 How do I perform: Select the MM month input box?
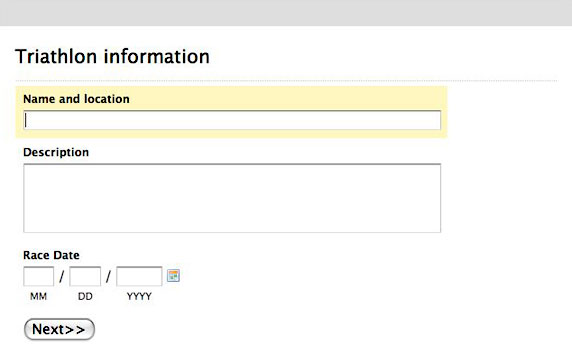click(39, 276)
